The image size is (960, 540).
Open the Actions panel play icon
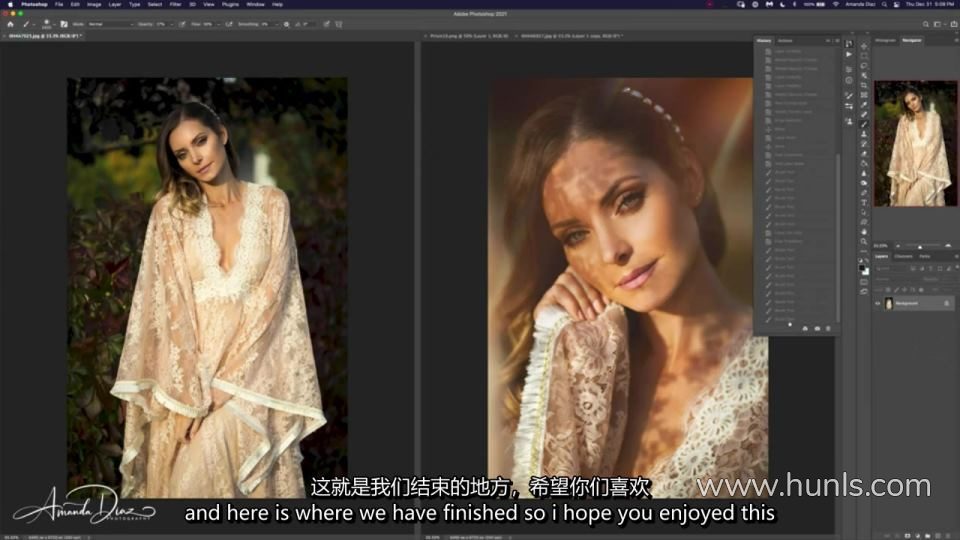click(x=849, y=54)
